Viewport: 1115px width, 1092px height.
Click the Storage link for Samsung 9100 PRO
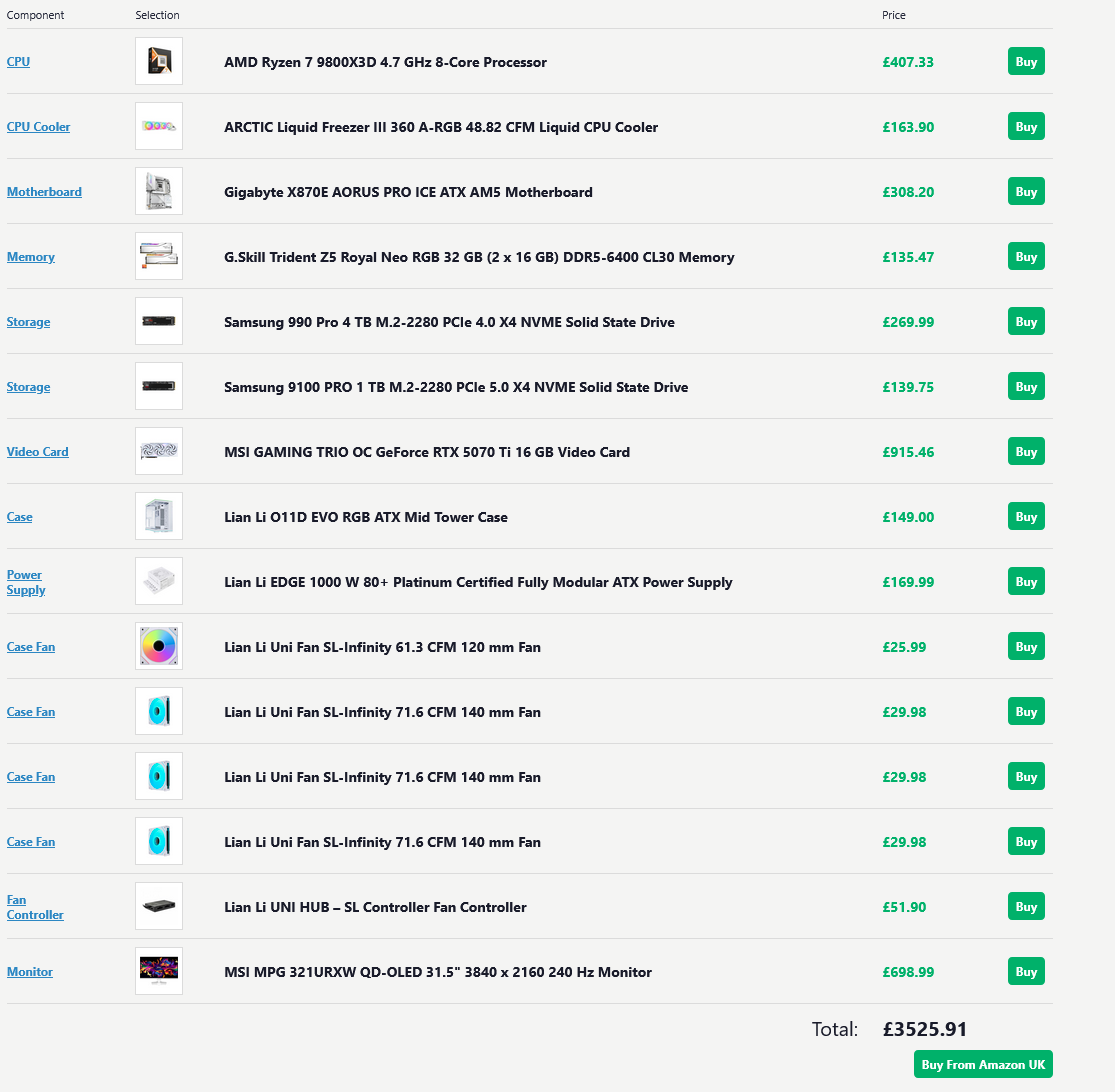pyautogui.click(x=28, y=387)
